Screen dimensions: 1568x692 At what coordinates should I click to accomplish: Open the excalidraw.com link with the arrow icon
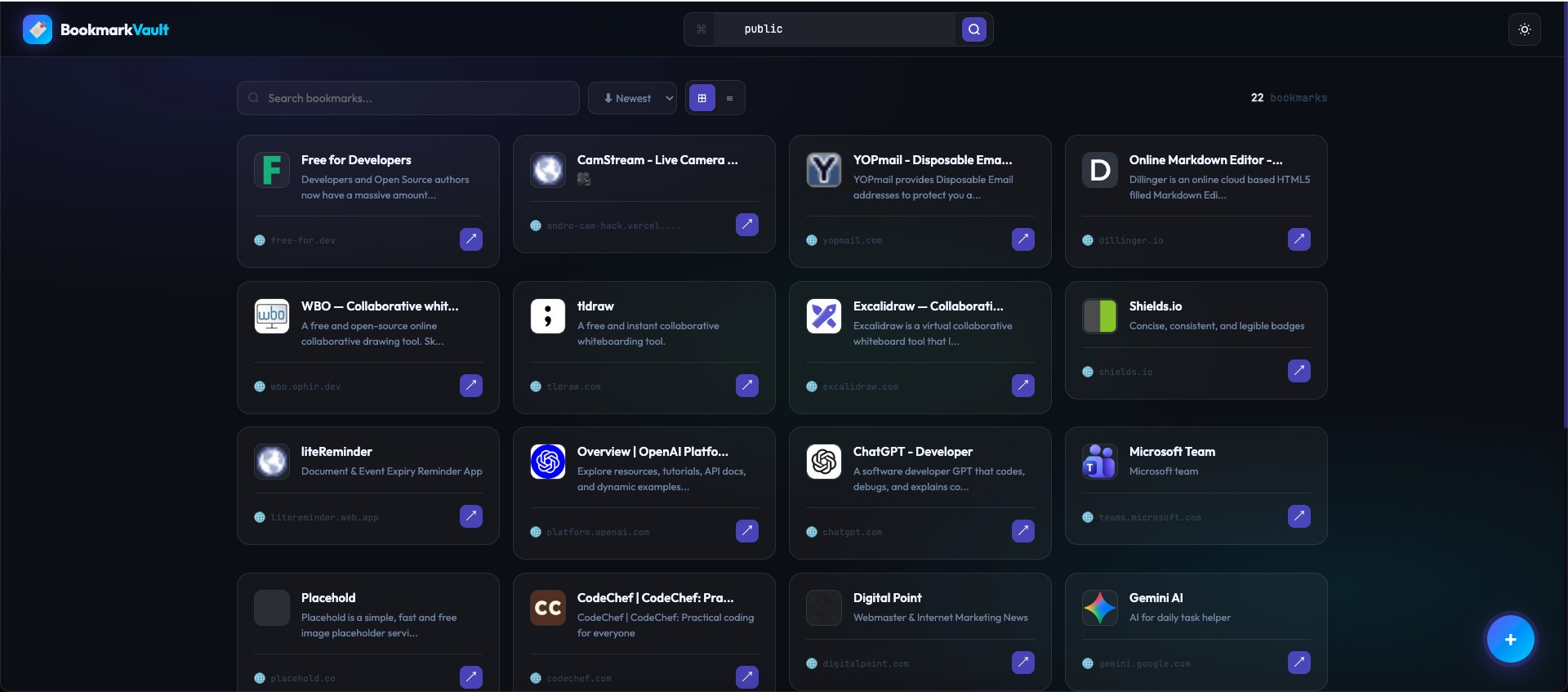(x=1023, y=386)
